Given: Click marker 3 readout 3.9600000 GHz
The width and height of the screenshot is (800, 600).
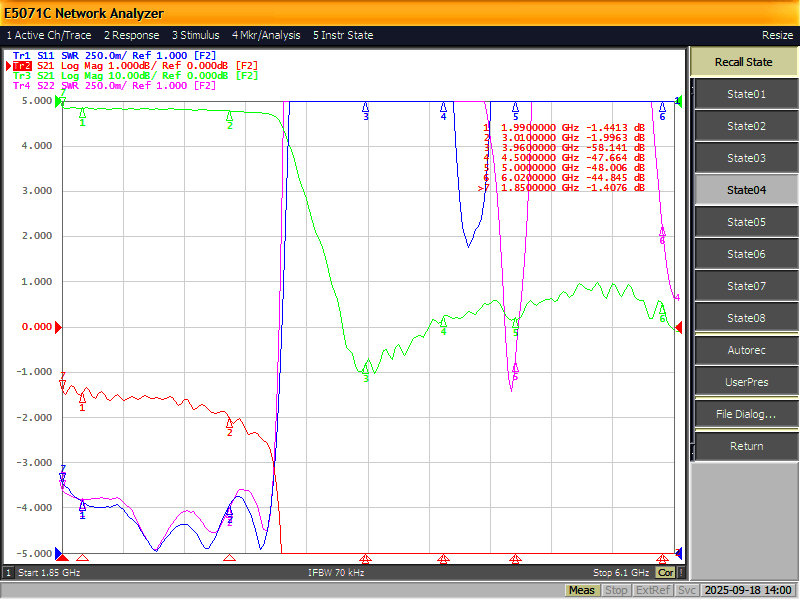Looking at the screenshot, I should pos(564,147).
